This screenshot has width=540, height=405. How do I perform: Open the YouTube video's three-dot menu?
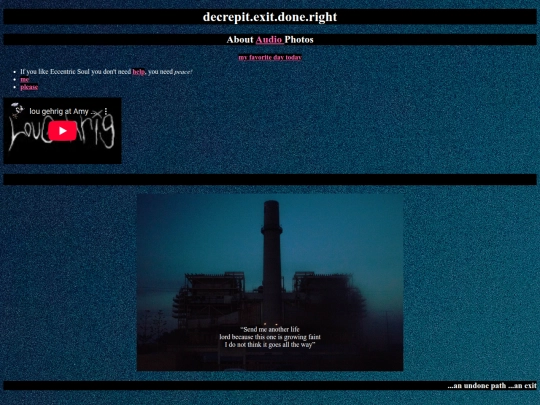point(106,111)
